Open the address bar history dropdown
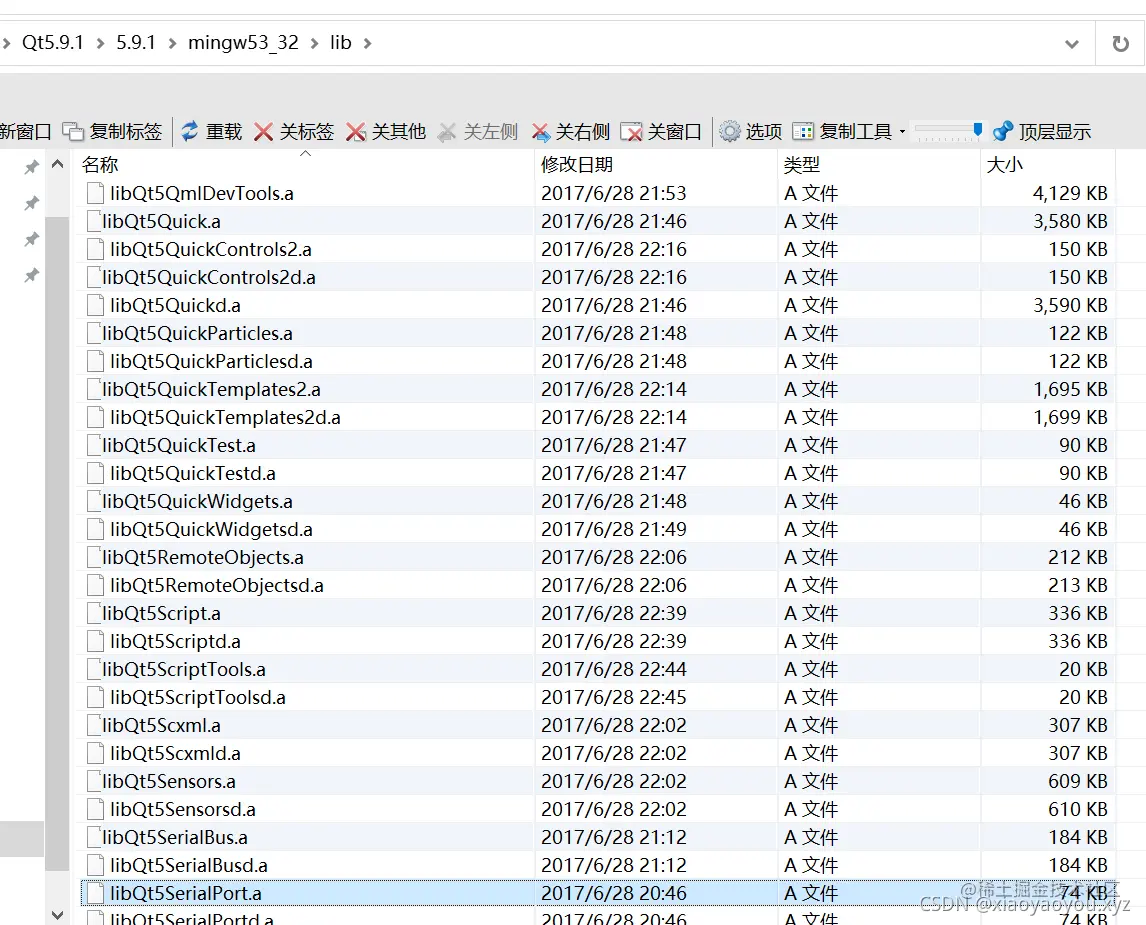The image size is (1146, 925). (1071, 44)
